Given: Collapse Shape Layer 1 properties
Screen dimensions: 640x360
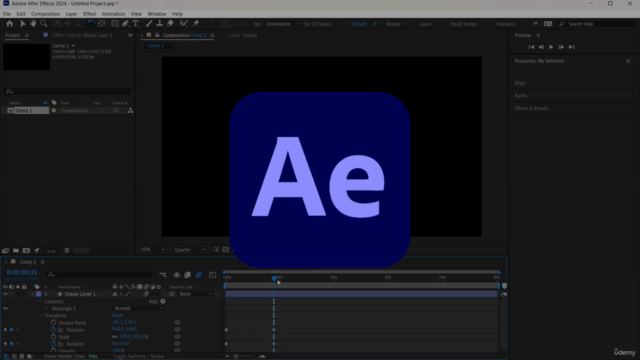Looking at the screenshot, I should tap(33, 294).
